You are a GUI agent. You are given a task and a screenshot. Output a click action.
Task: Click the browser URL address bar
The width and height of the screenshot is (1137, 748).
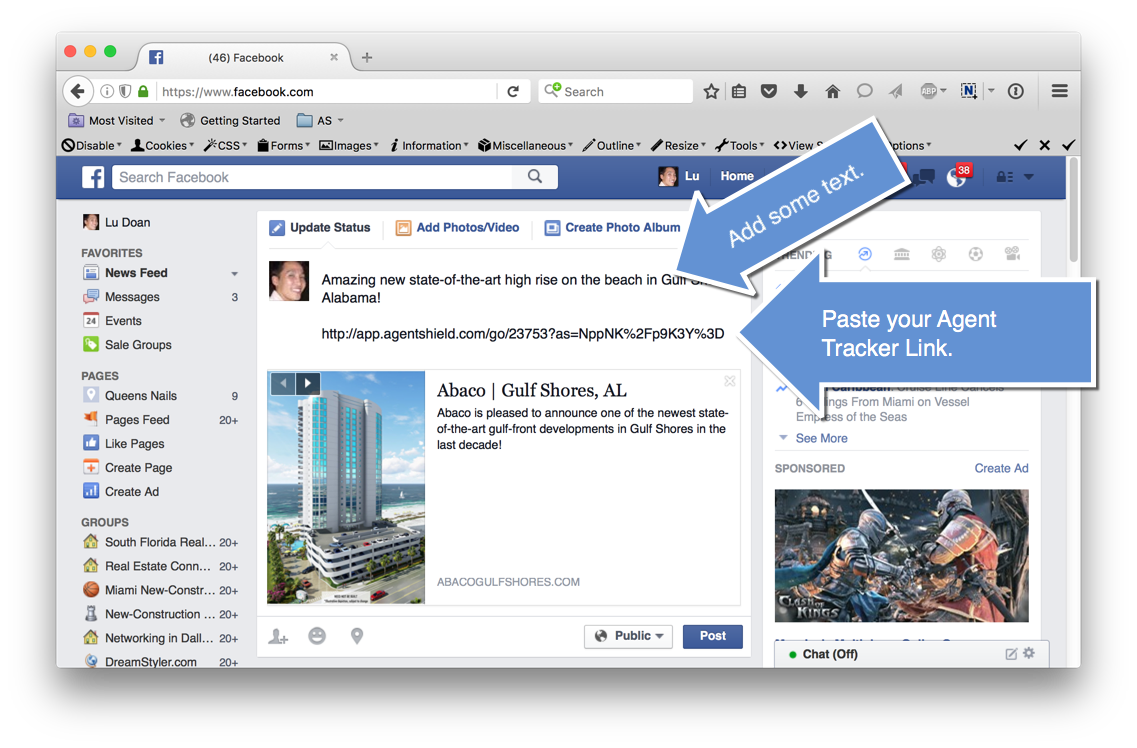pos(326,91)
